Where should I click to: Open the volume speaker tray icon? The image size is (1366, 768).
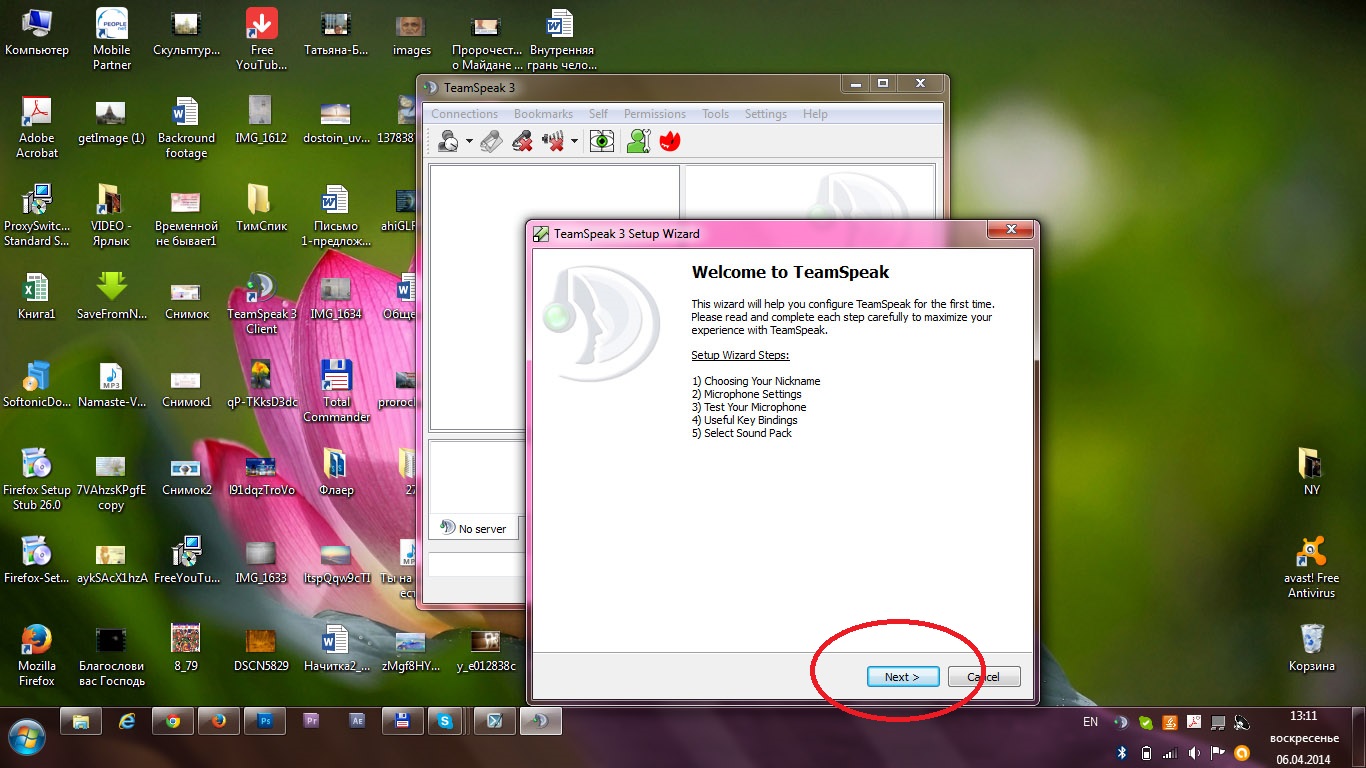(x=1194, y=752)
